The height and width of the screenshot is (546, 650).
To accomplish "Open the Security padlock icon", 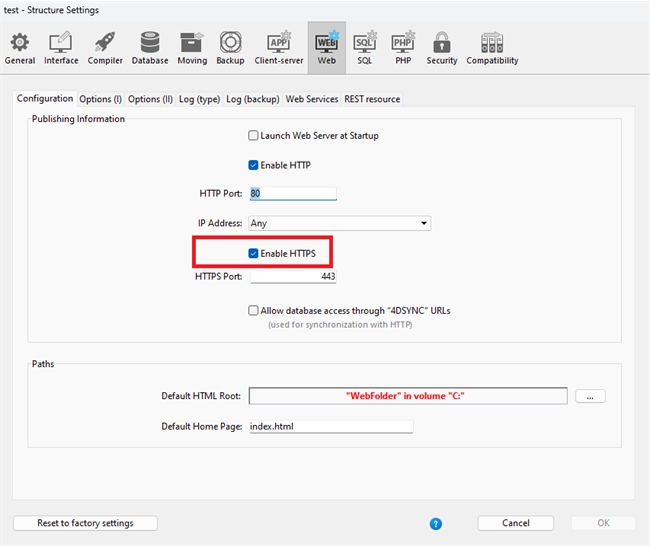I will coord(441,46).
